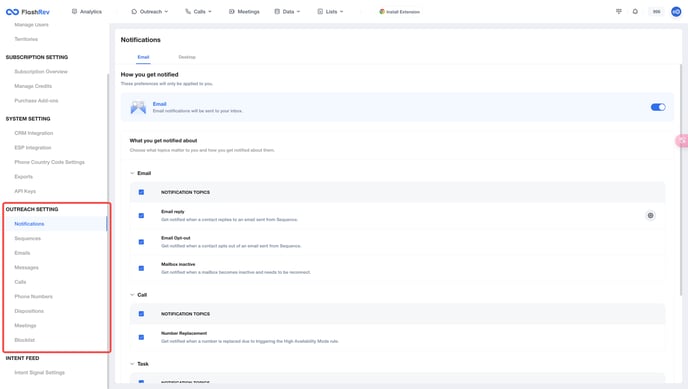
Task: Open Messages under Outreach Setting
Action: pos(26,267)
